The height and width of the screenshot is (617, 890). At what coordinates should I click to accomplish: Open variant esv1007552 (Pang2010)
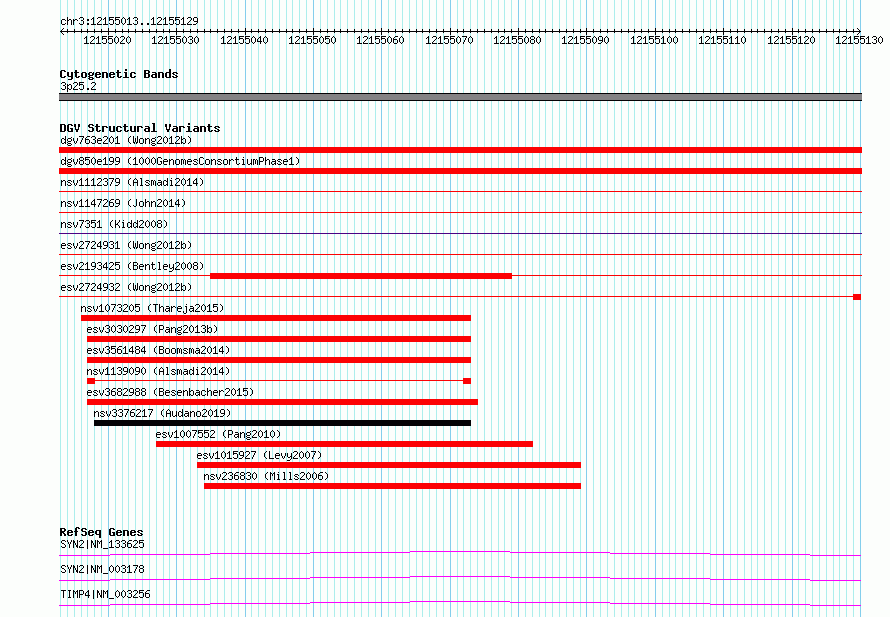coord(219,434)
